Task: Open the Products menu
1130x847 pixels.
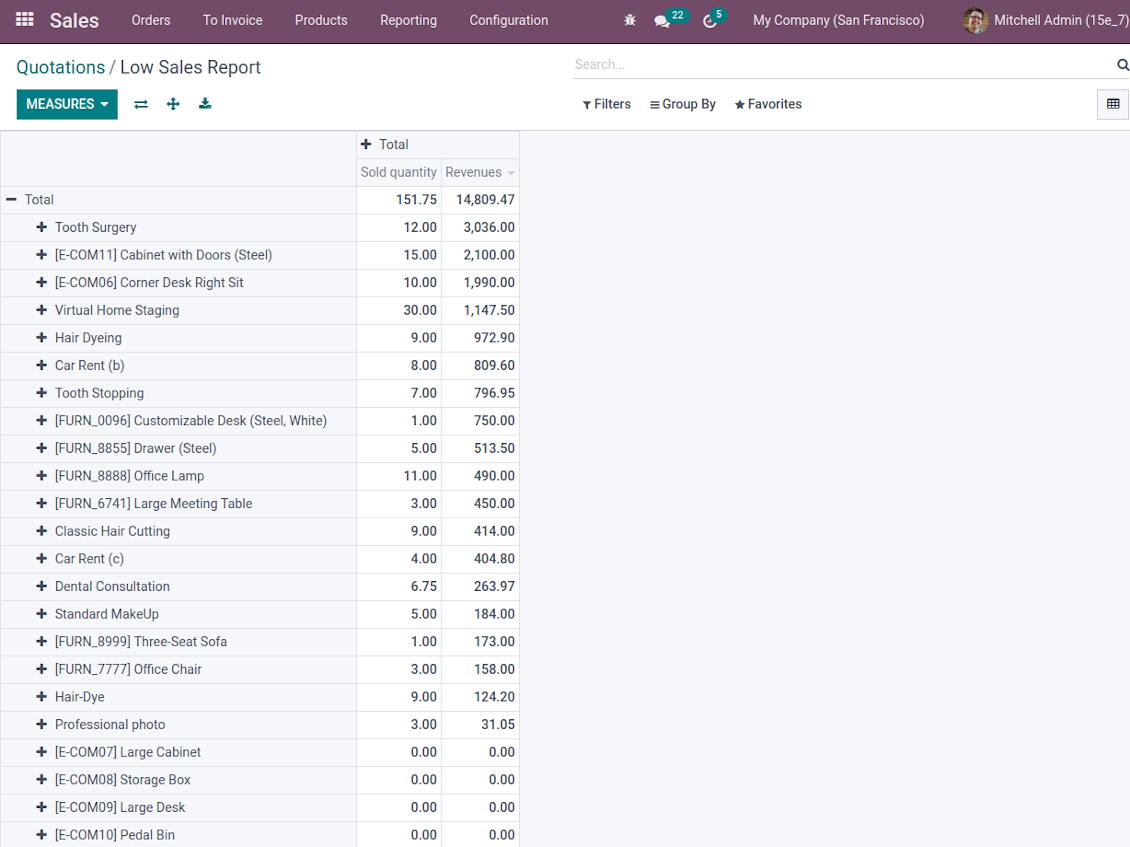Action: 321,20
